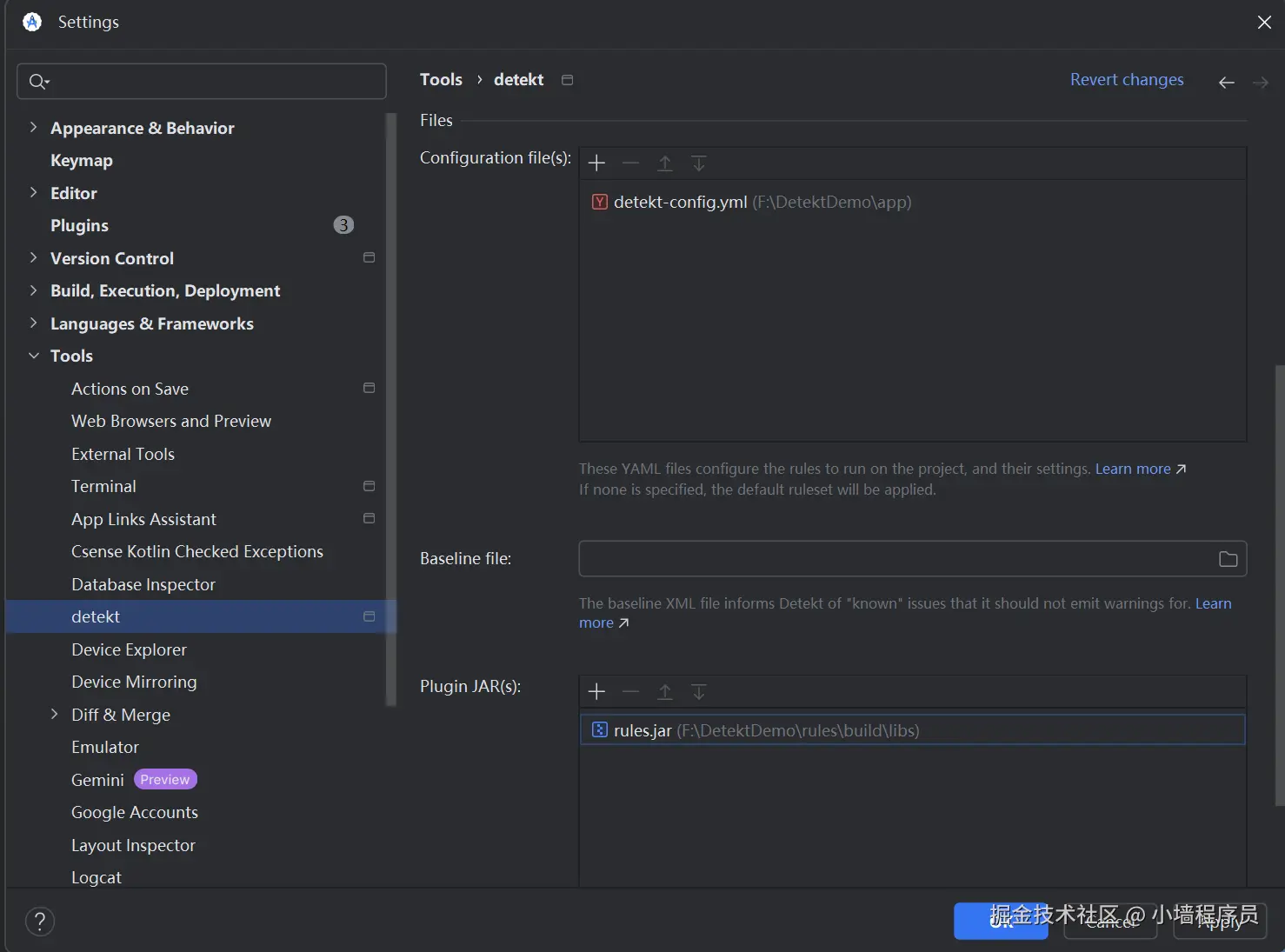1285x952 pixels.
Task: Collapse the Tools section
Action: [33, 356]
